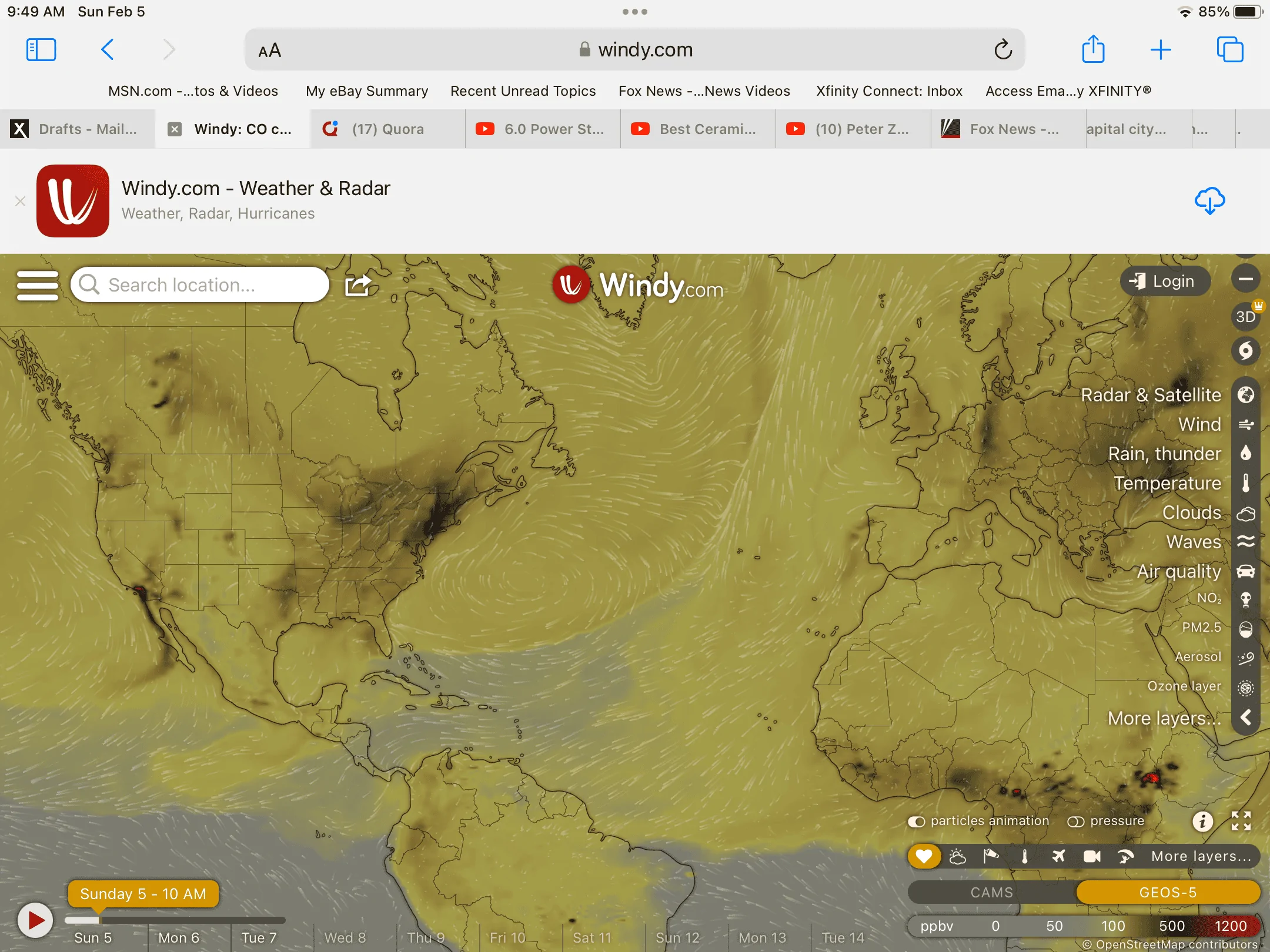Open the hurricane tracker
Screen dimensions: 1270x952
click(x=1245, y=351)
